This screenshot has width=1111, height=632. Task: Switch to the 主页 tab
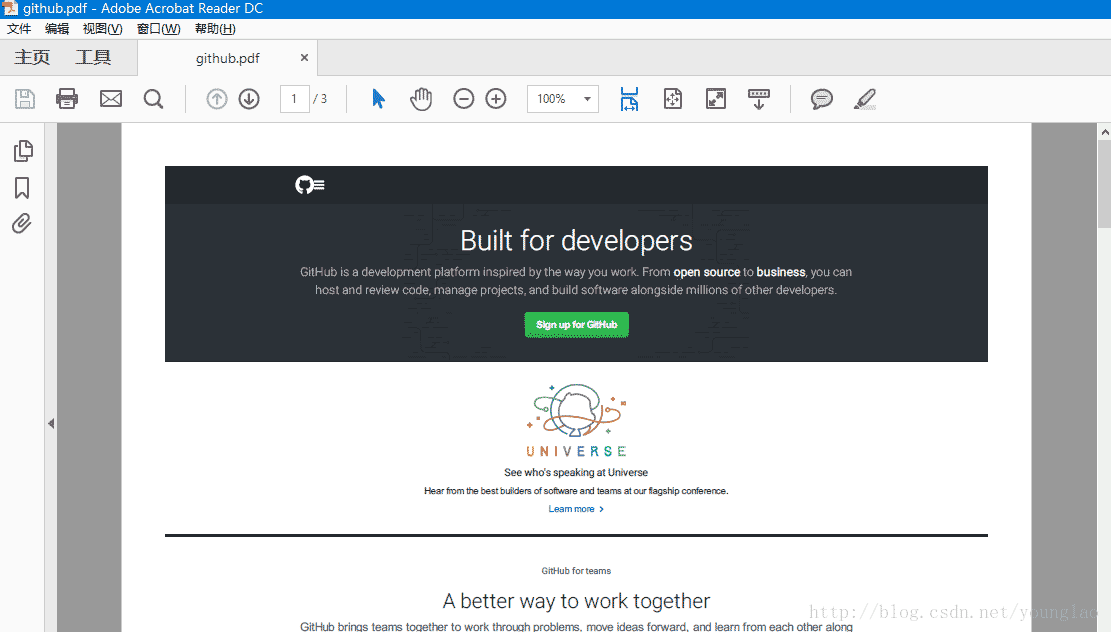point(33,57)
